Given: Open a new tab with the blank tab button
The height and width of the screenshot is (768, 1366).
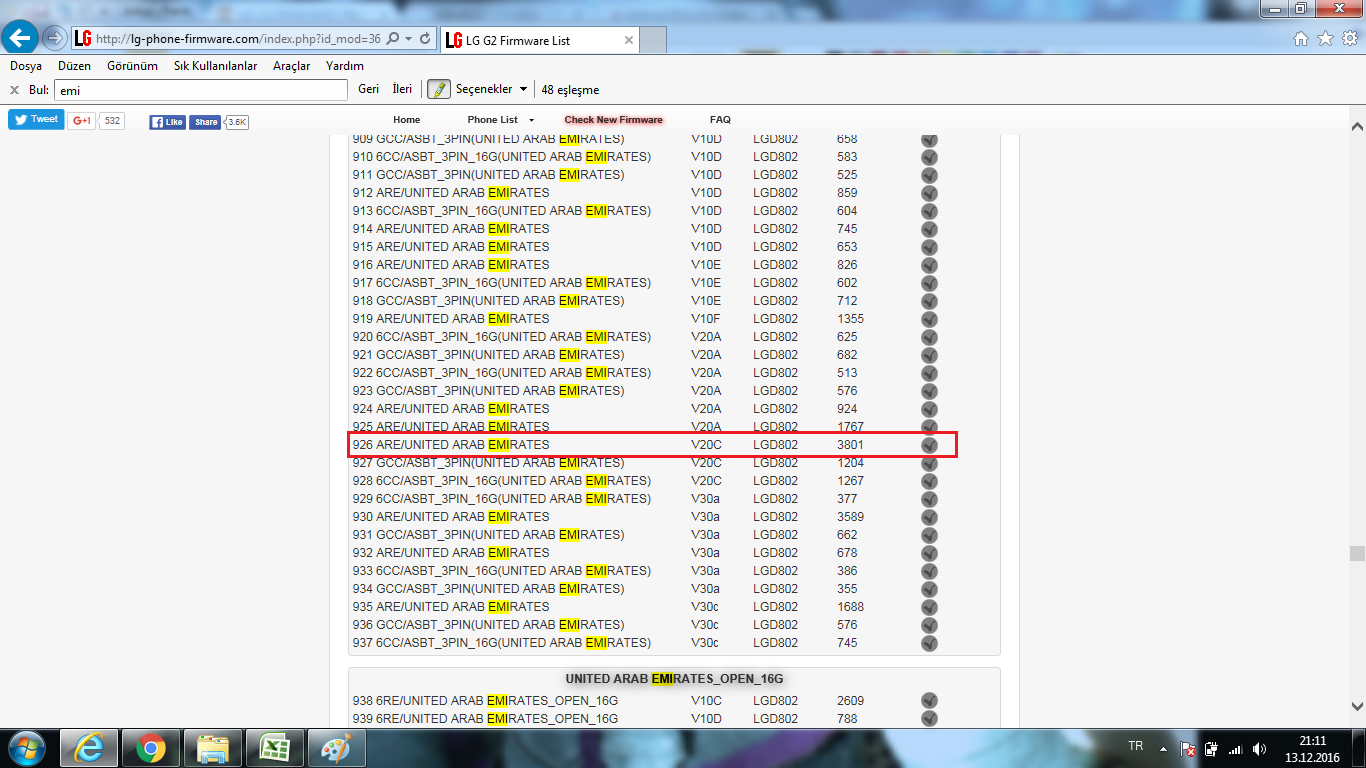Looking at the screenshot, I should pyautogui.click(x=652, y=40).
